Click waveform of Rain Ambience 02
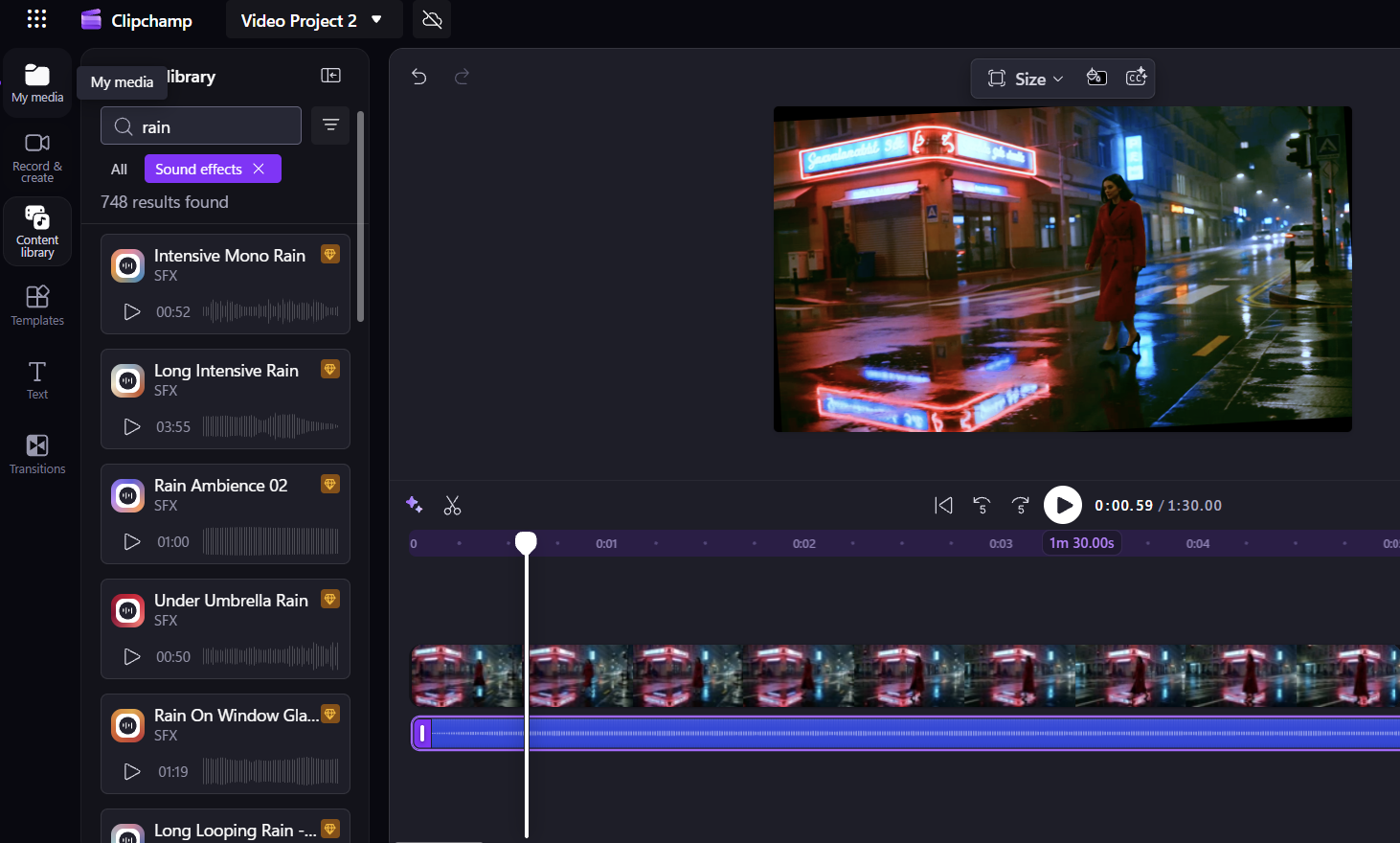 [270, 541]
